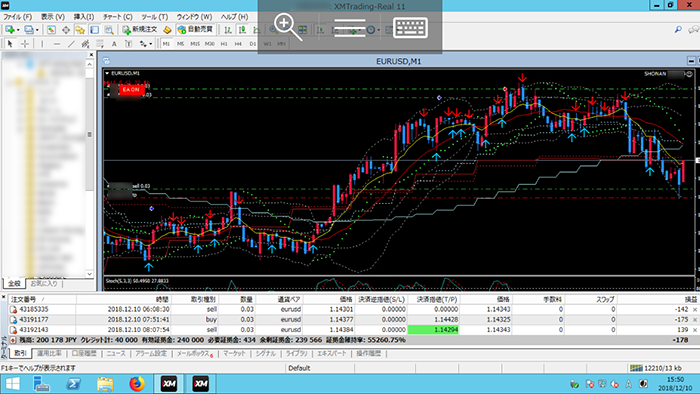Toggle the M1 timeframe button
The width and height of the screenshot is (700, 394).
pyautogui.click(x=166, y=44)
